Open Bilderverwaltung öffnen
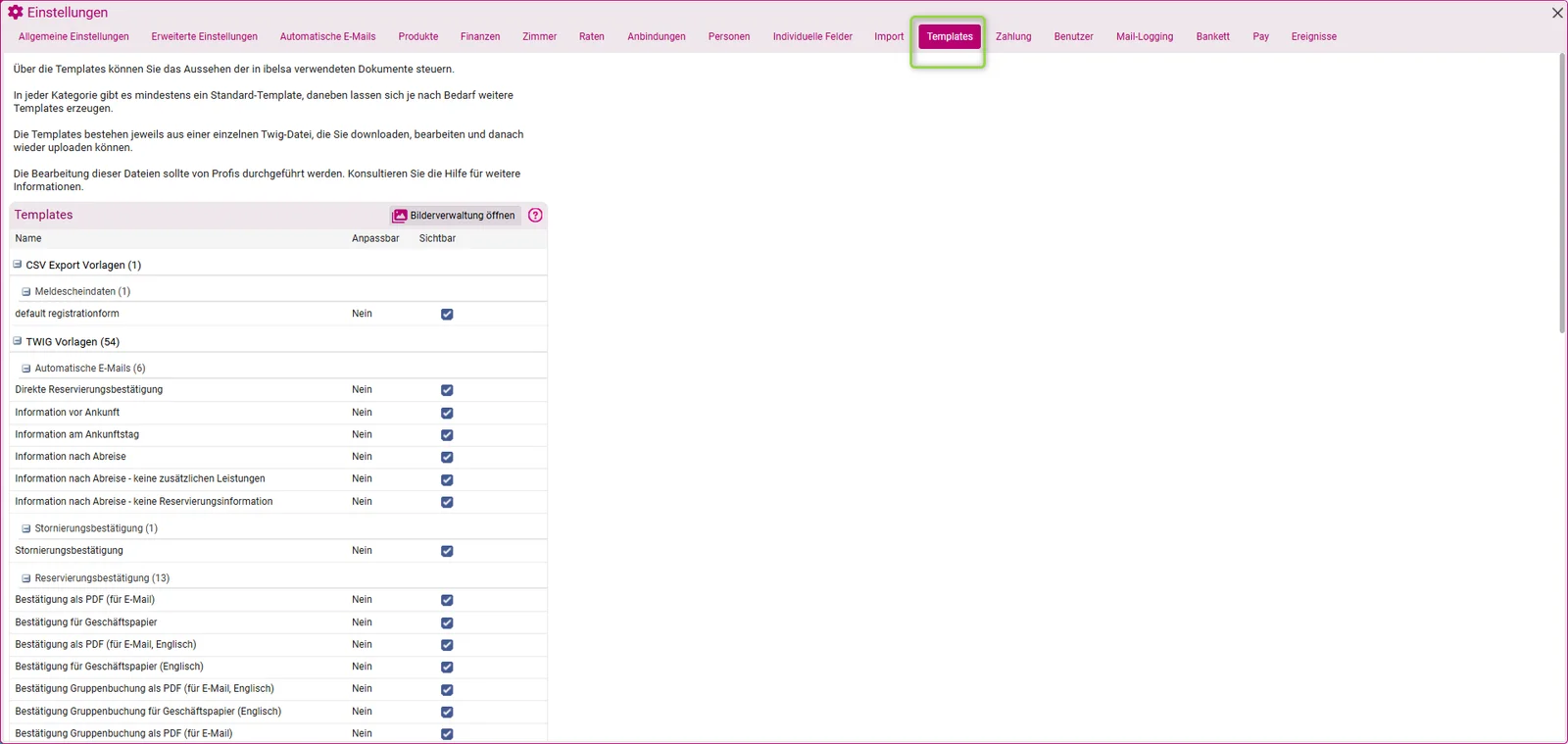Image resolution: width=1568 pixels, height=744 pixels. coord(454,216)
